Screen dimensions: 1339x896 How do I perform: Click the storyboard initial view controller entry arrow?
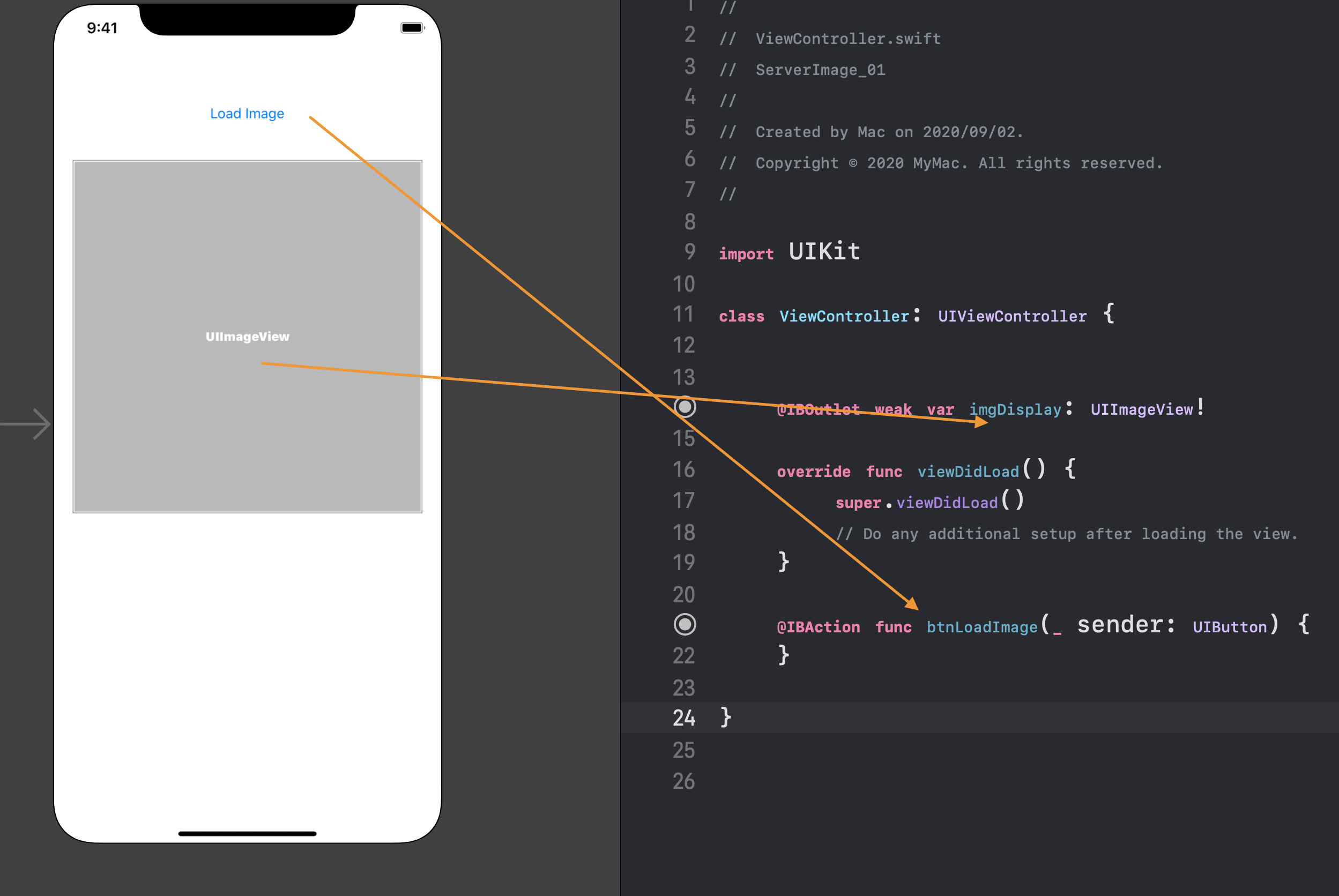(x=26, y=424)
